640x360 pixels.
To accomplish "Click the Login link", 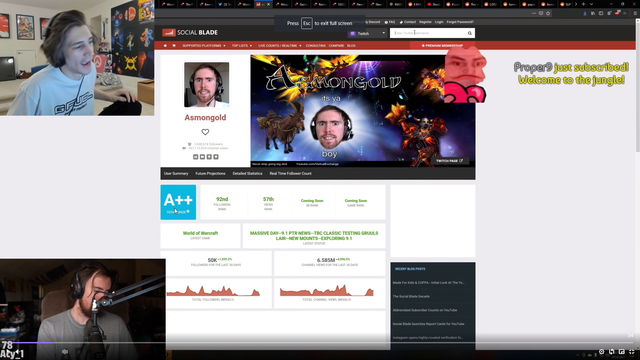I will 439,22.
